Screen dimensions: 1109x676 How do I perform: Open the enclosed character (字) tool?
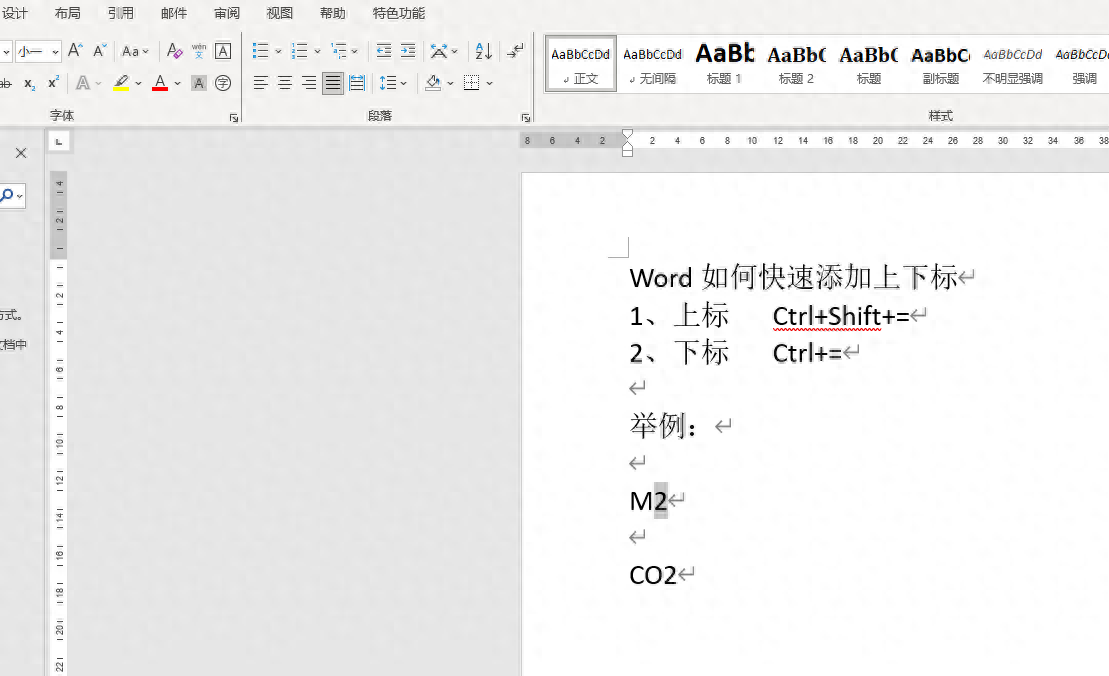click(x=223, y=83)
